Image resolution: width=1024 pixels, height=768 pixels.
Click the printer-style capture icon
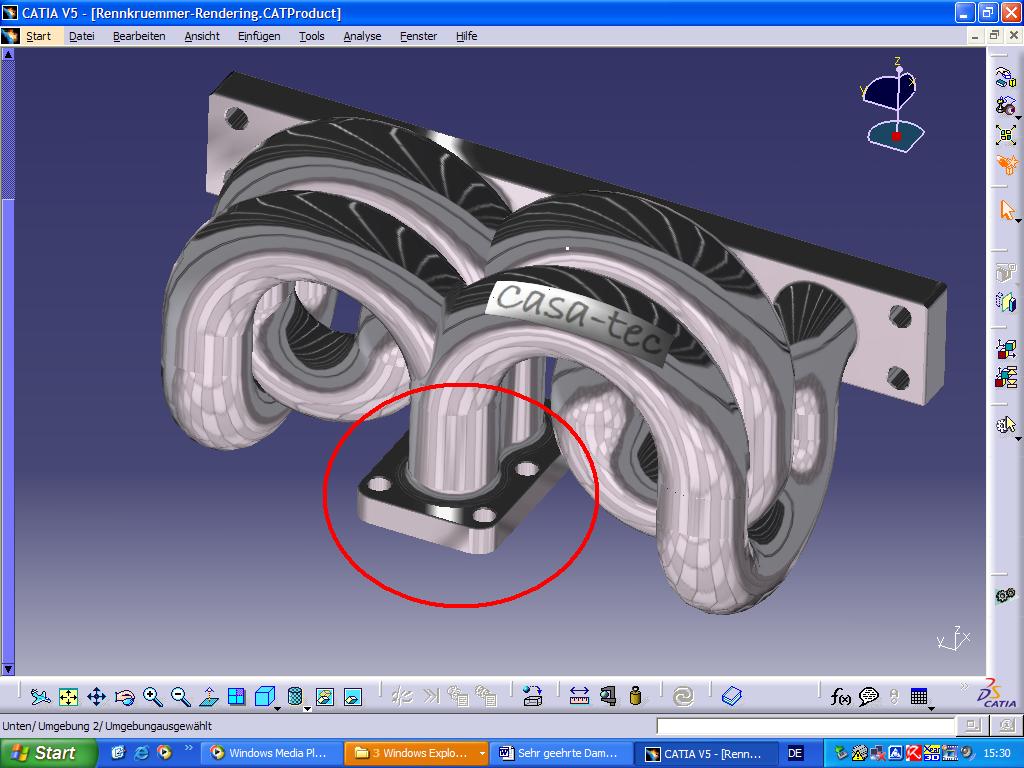click(x=533, y=697)
